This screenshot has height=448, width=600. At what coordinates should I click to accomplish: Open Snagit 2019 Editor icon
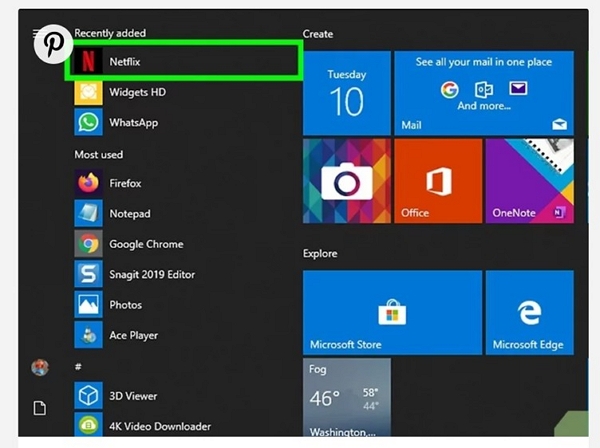(x=88, y=274)
